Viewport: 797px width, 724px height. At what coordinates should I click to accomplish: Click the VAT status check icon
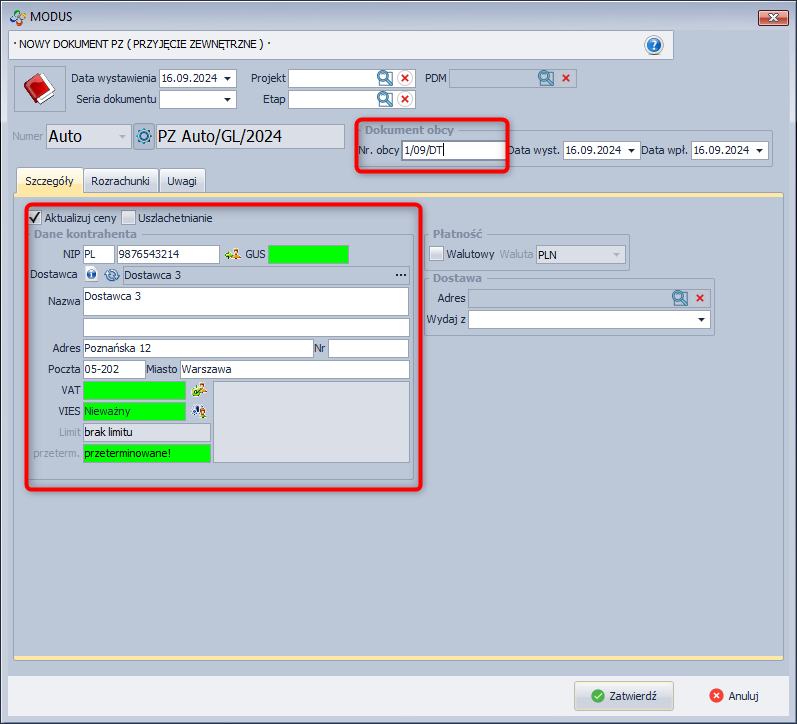[x=199, y=390]
